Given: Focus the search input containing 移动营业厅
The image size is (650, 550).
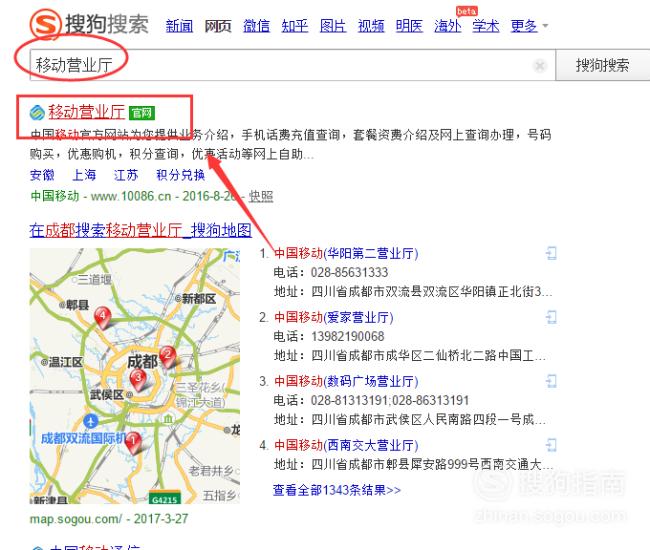Looking at the screenshot, I should (292, 65).
